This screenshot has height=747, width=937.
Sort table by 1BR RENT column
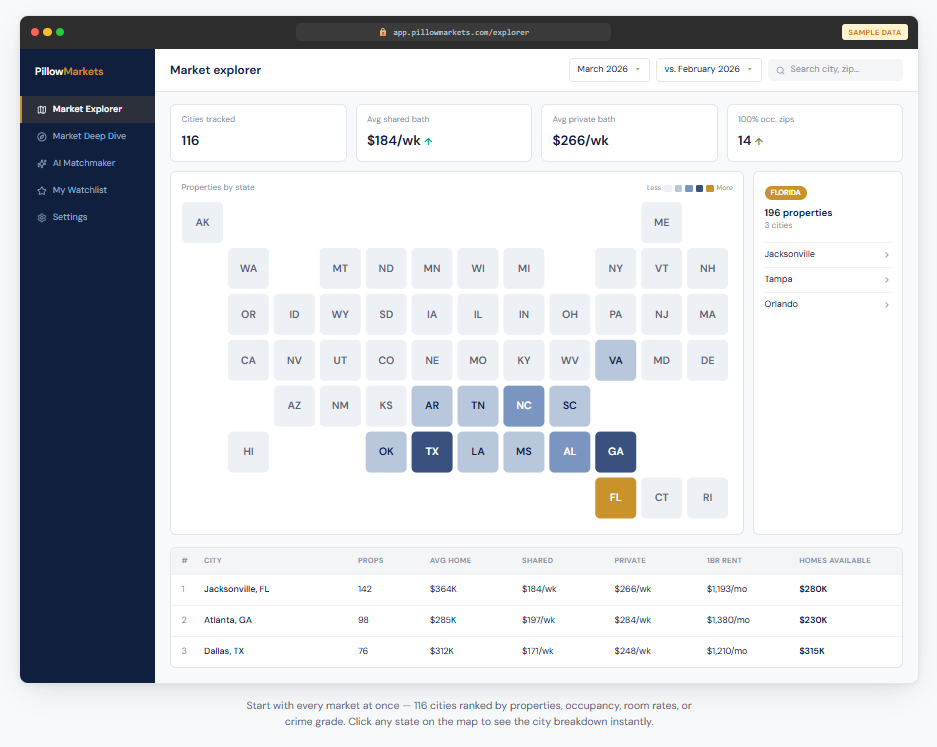click(724, 561)
